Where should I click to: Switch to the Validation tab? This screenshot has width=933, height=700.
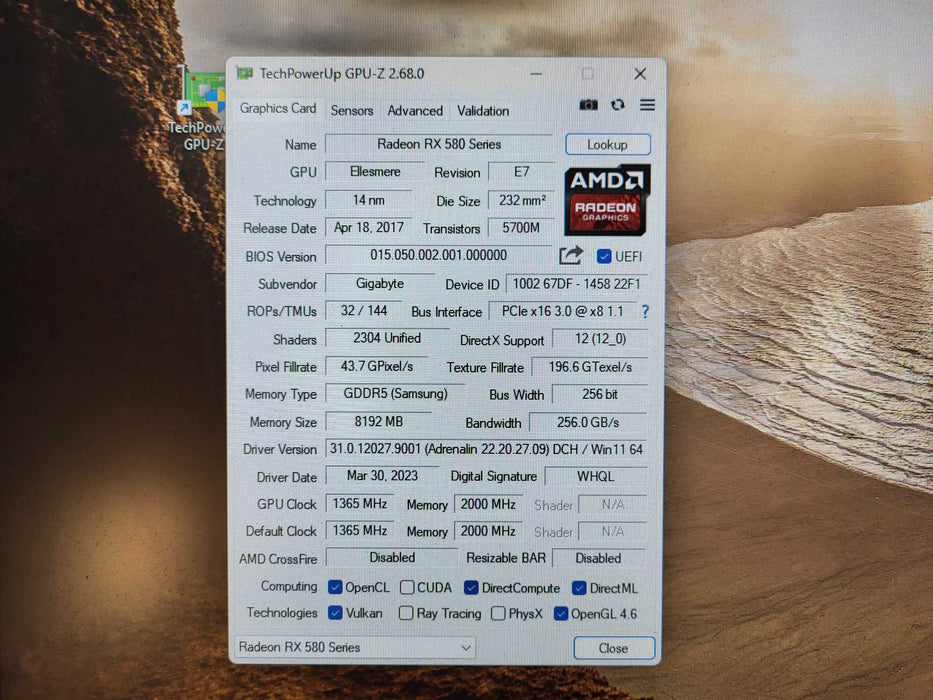pyautogui.click(x=483, y=111)
